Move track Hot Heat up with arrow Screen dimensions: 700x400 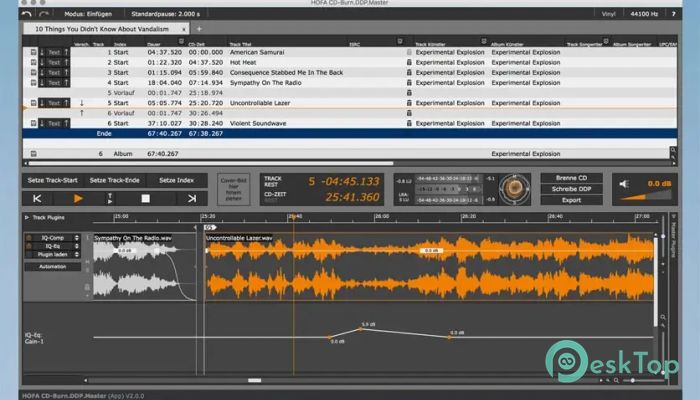[x=66, y=62]
